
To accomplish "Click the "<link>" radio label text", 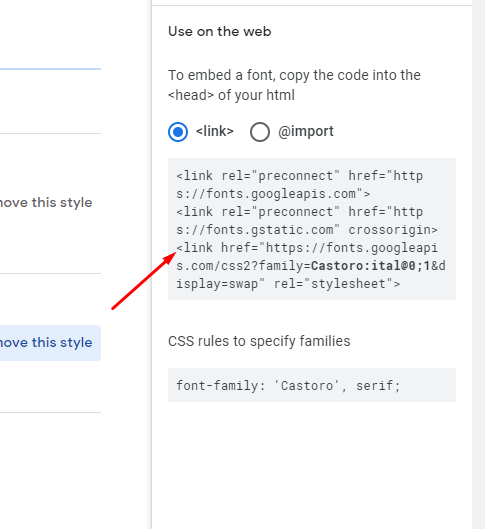I will point(215,131).
